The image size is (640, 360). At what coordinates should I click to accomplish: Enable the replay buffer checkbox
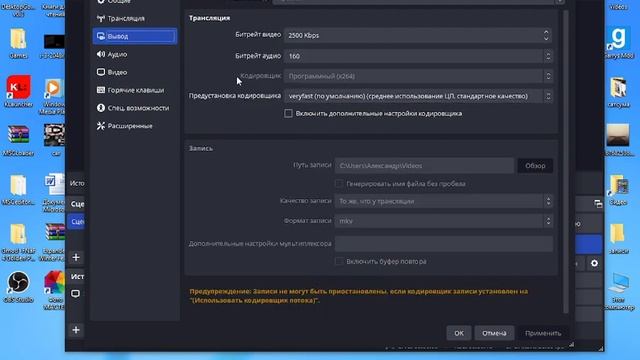(x=339, y=261)
